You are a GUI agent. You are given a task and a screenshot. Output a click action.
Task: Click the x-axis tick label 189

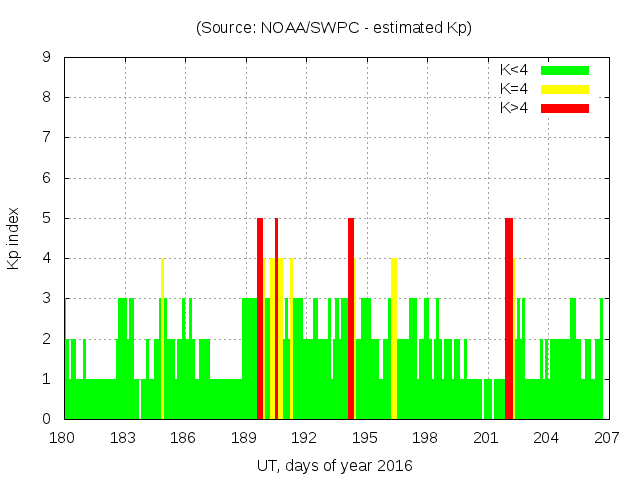tap(244, 438)
